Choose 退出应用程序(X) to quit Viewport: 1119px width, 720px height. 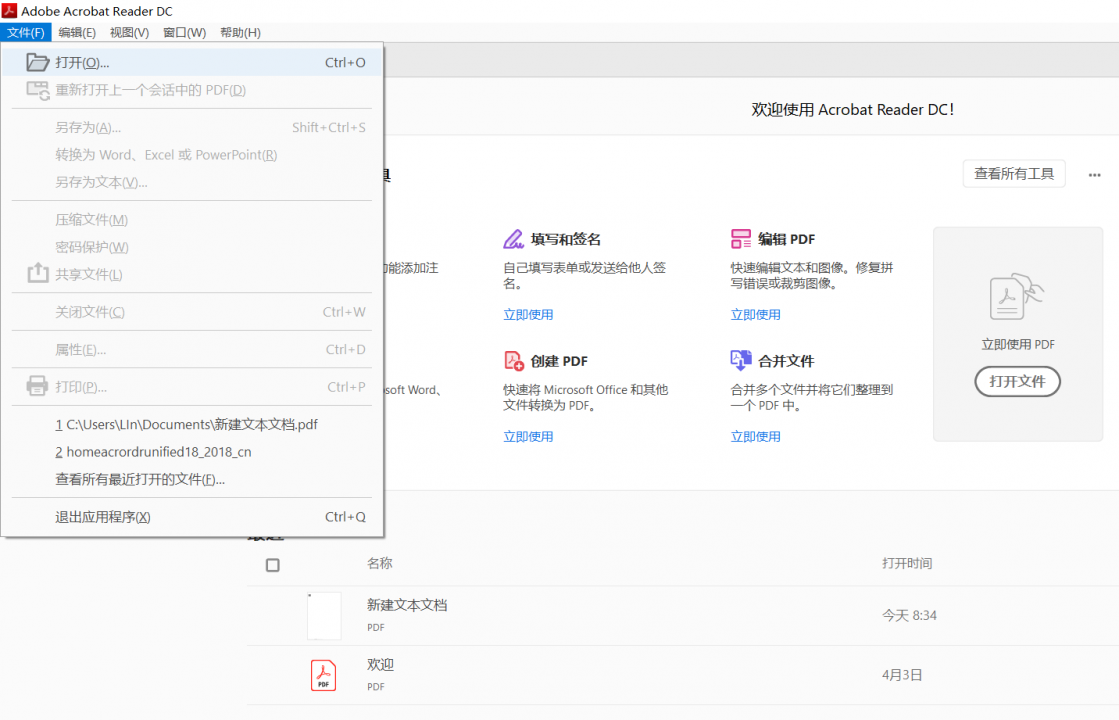192,517
